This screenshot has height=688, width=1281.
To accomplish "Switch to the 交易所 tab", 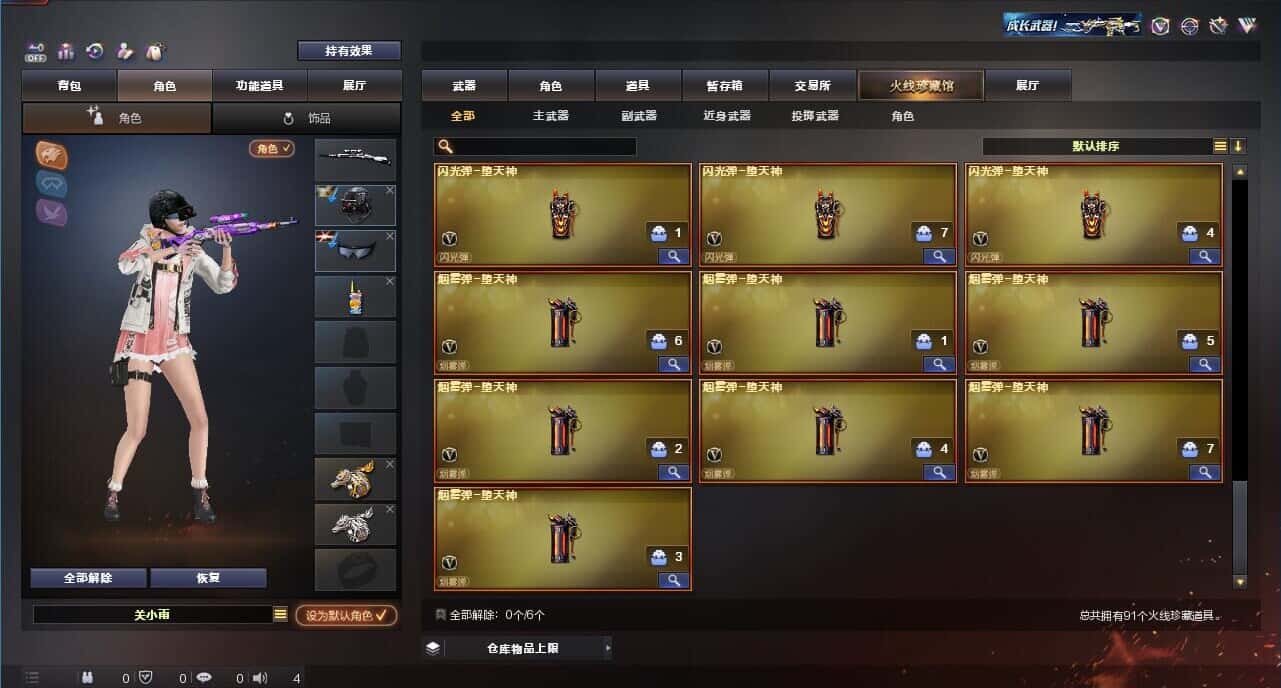I will (812, 86).
